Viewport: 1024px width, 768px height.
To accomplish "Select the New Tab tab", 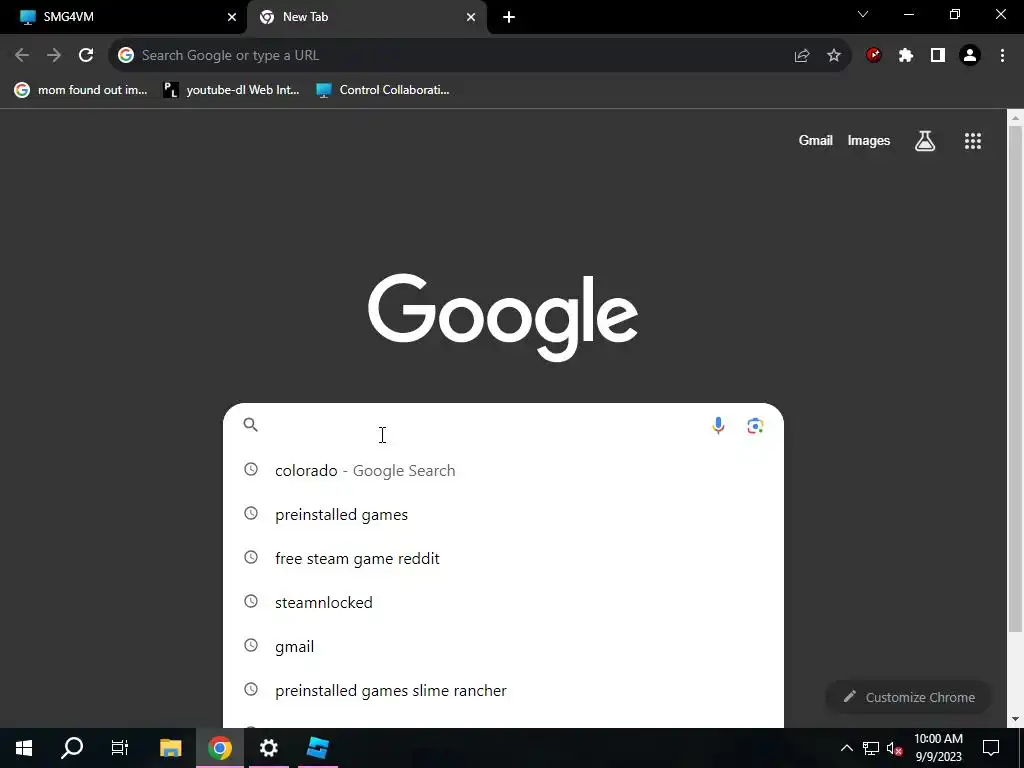I will point(367,17).
